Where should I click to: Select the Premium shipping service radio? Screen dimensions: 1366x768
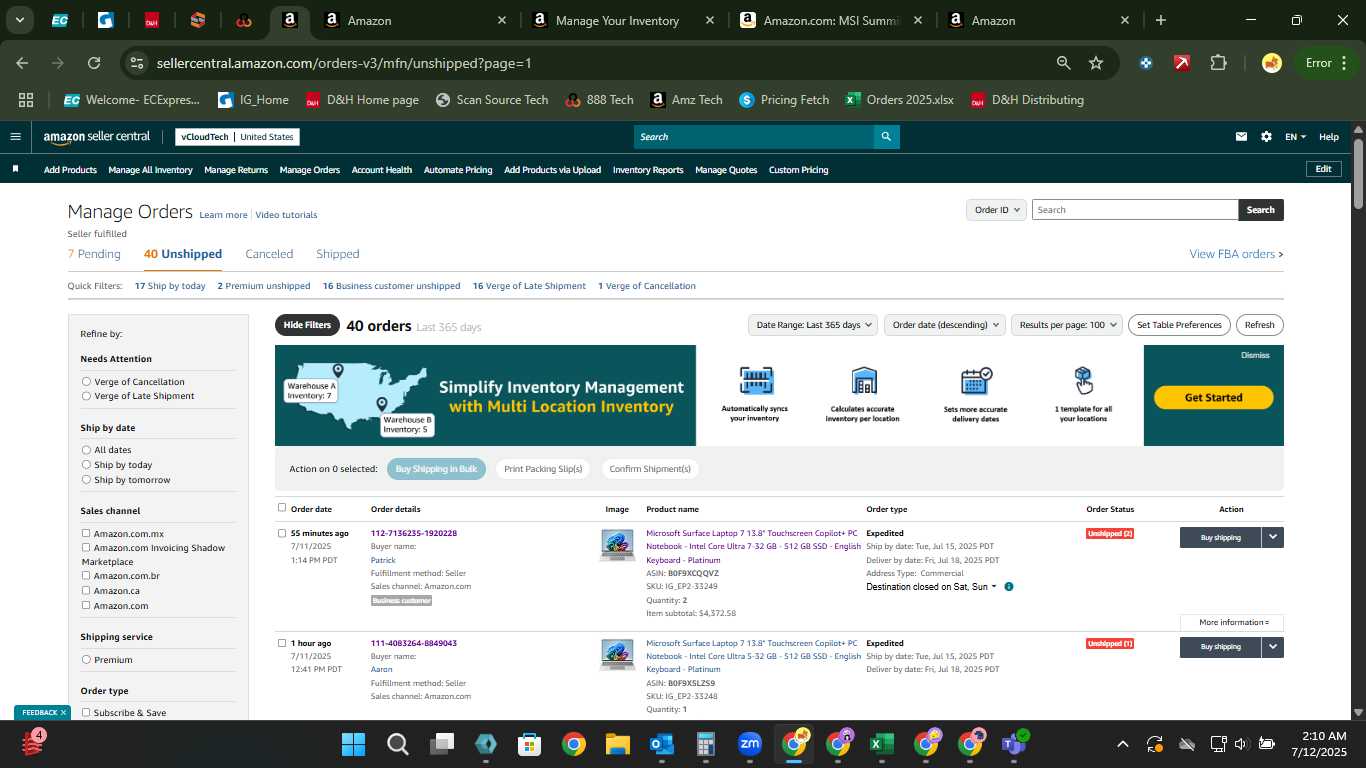click(87, 660)
